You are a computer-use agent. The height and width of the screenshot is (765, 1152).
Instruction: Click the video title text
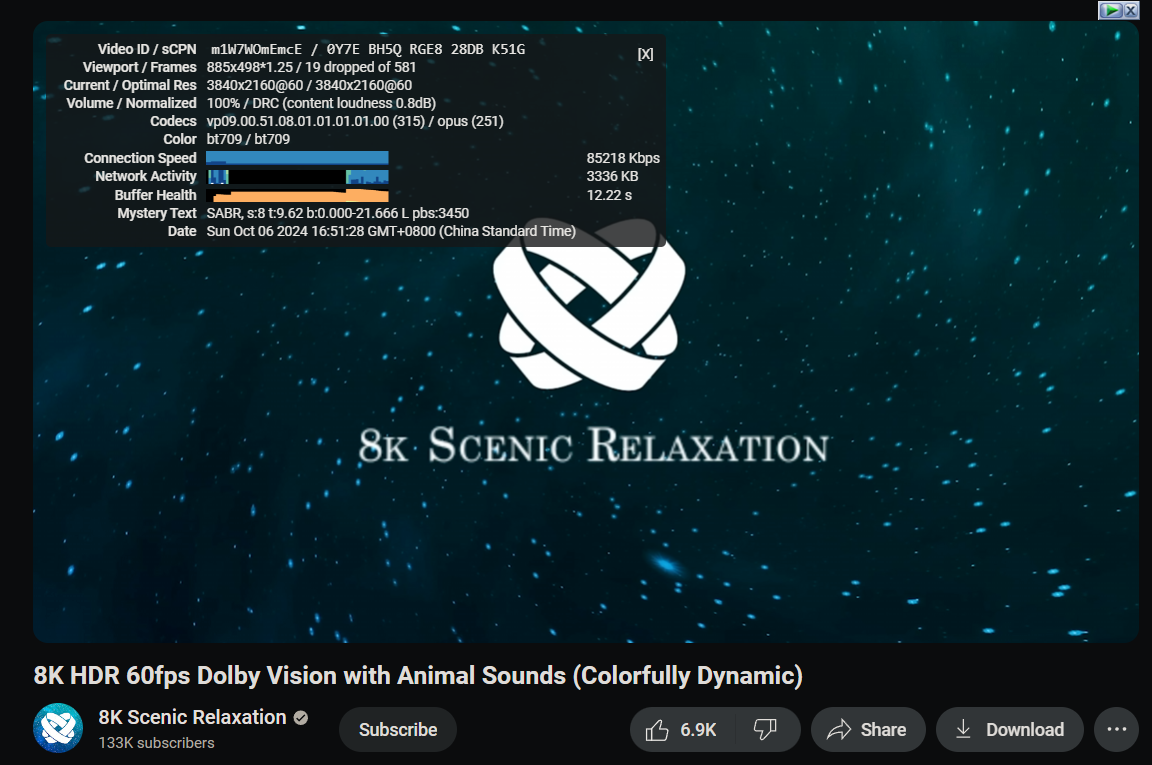point(418,675)
